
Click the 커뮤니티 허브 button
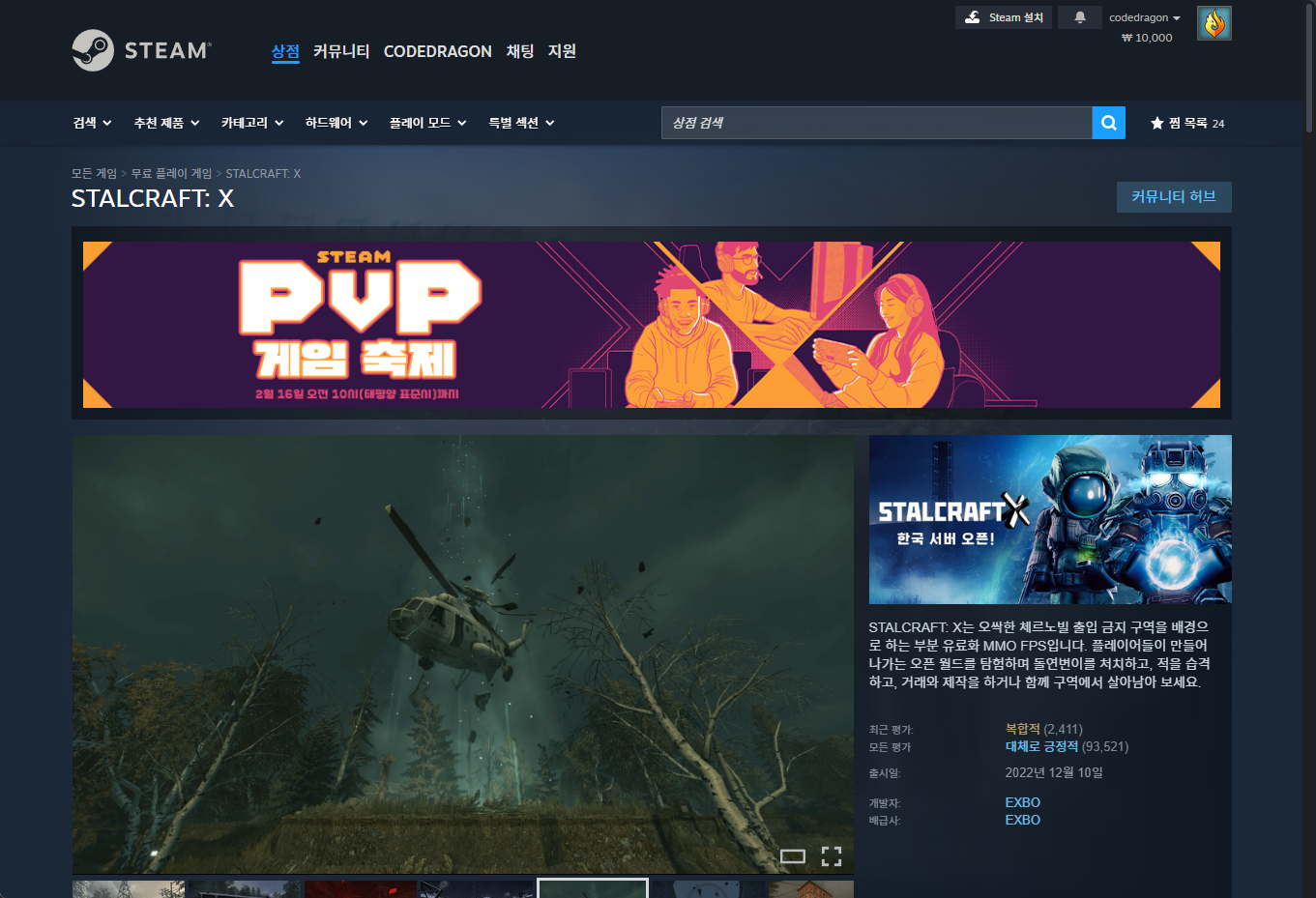tap(1174, 197)
